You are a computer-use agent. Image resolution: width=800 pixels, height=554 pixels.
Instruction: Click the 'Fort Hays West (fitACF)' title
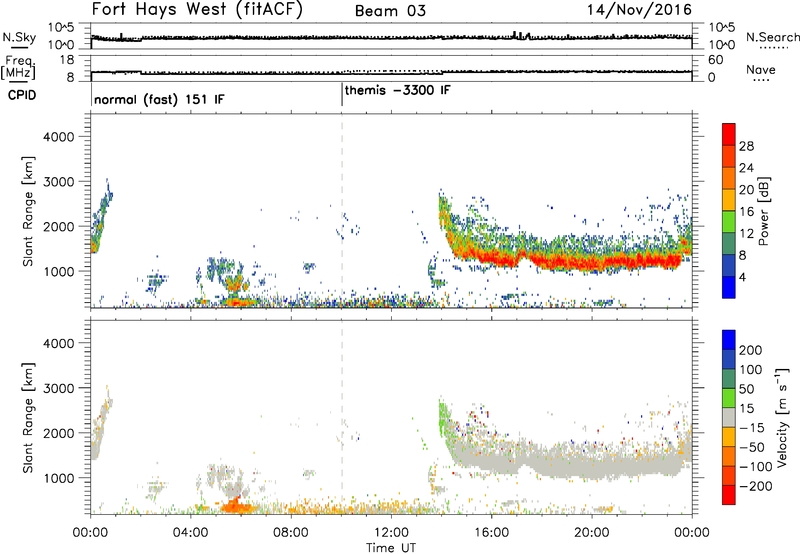click(x=197, y=10)
